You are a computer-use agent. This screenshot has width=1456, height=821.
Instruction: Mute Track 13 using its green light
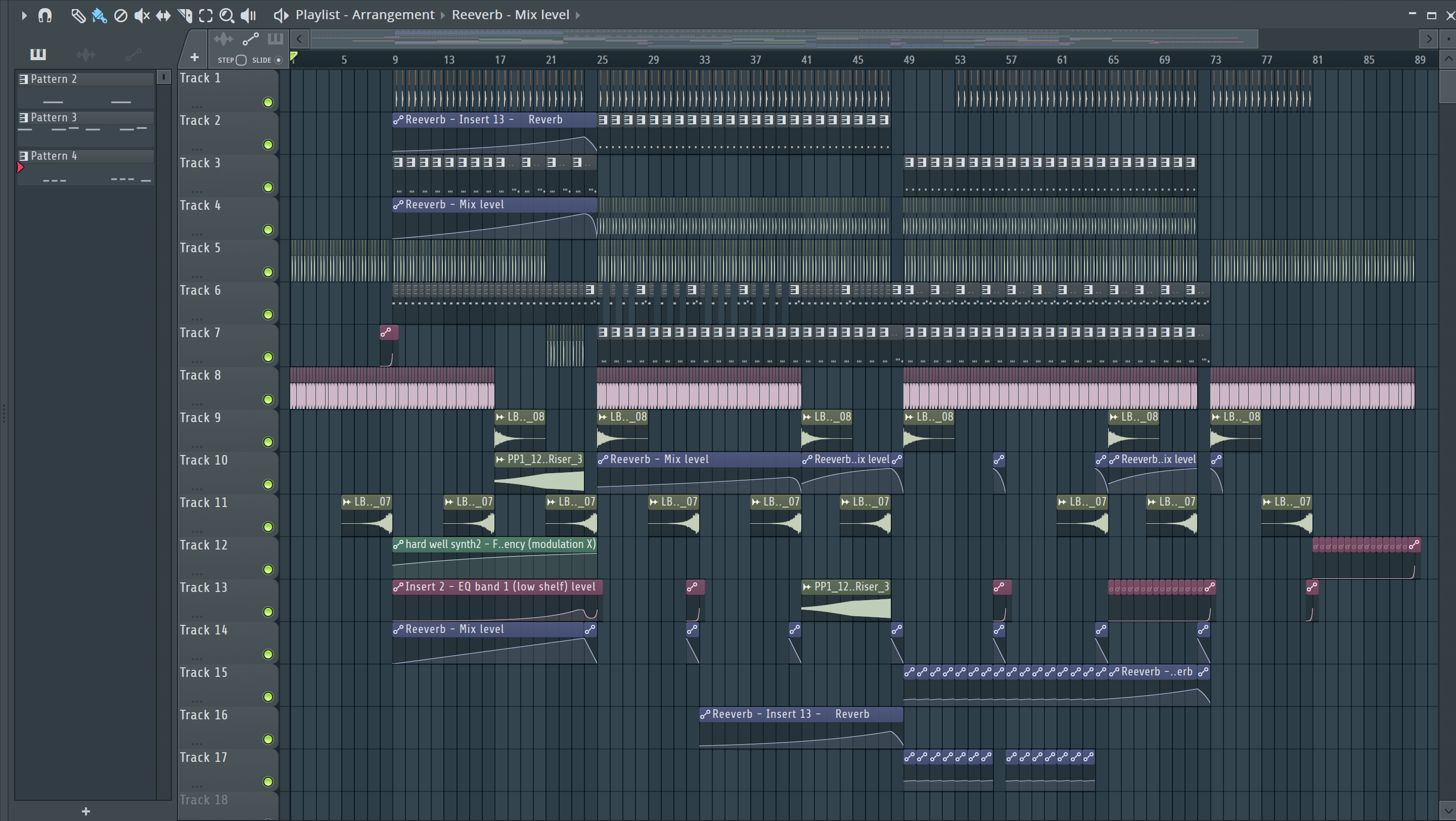[x=268, y=612]
